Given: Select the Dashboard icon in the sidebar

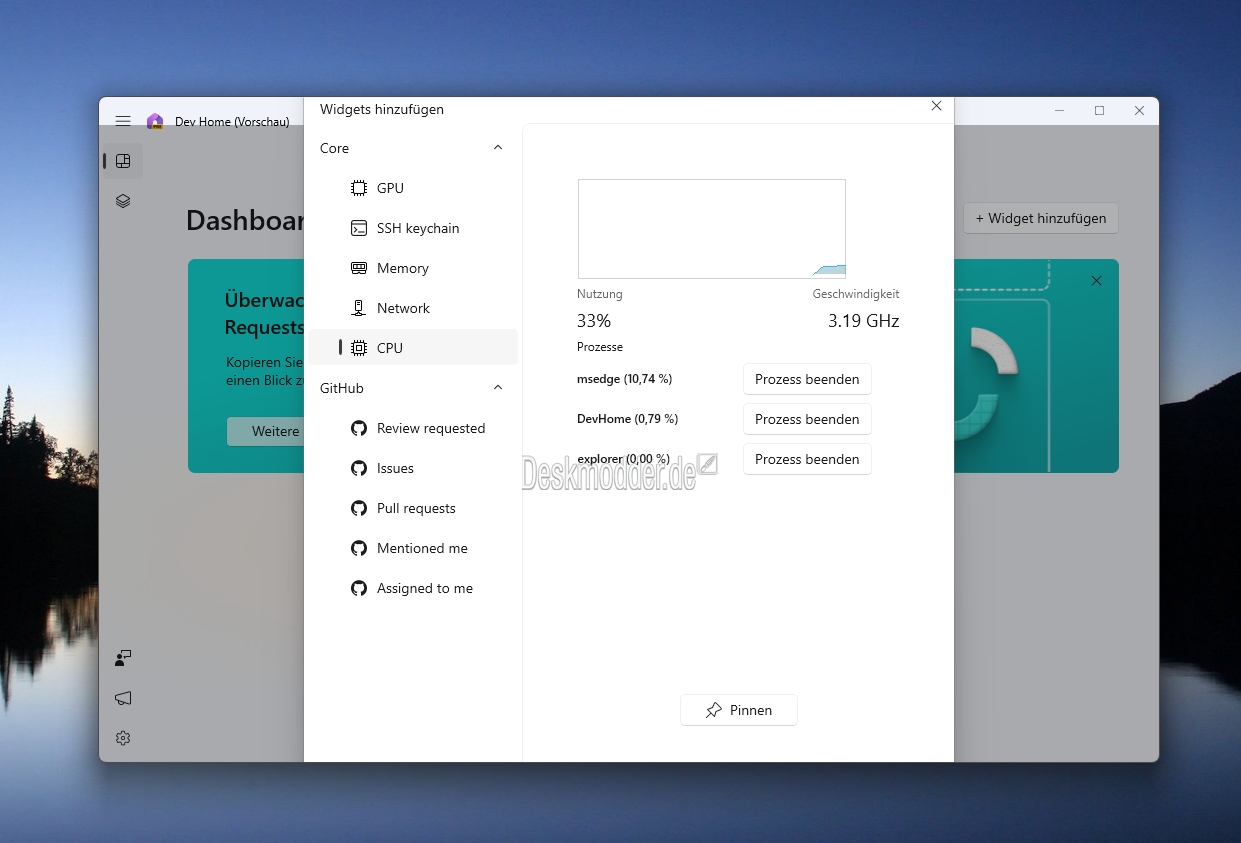Looking at the screenshot, I should (123, 161).
